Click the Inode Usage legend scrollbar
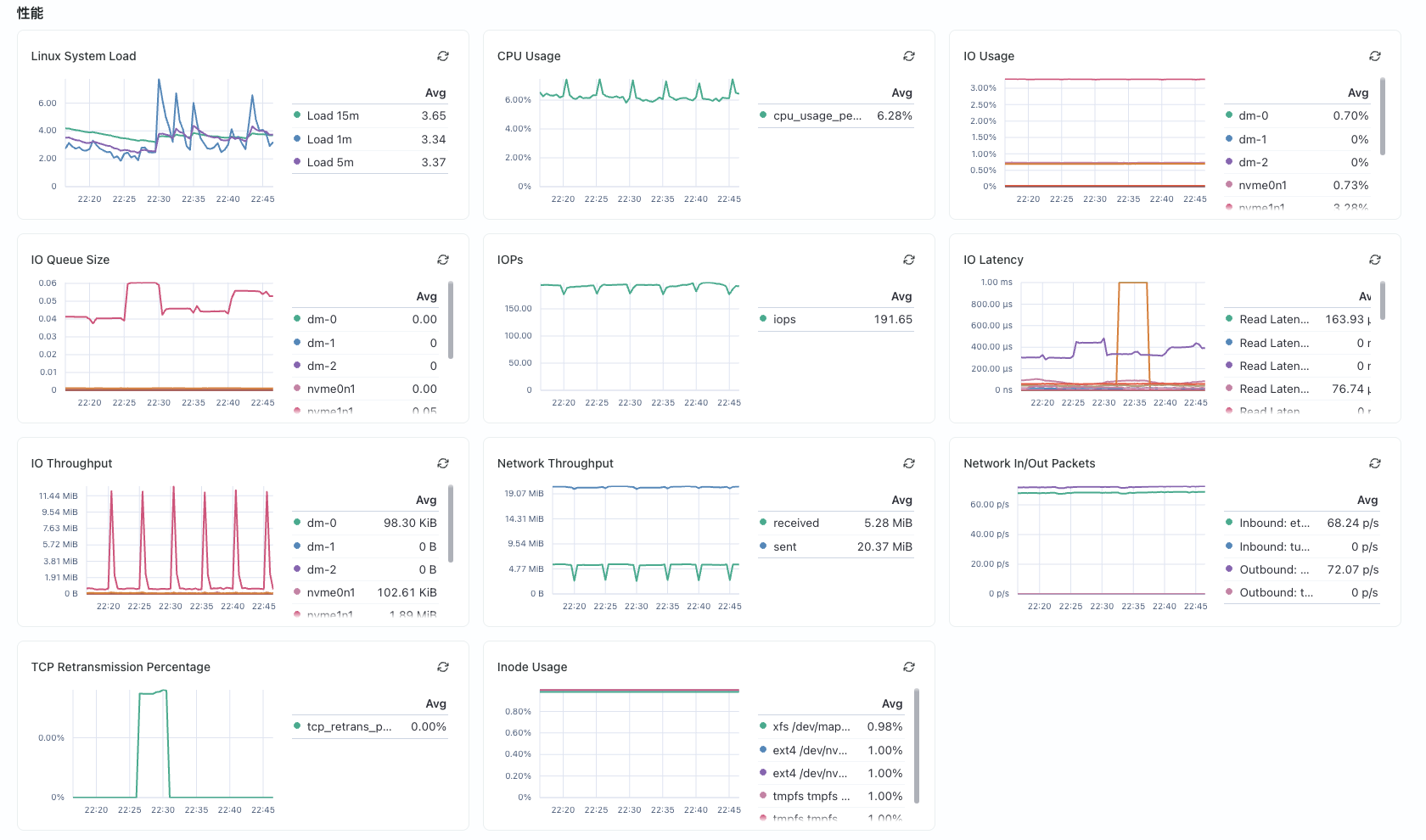1426x840 pixels. (917, 746)
